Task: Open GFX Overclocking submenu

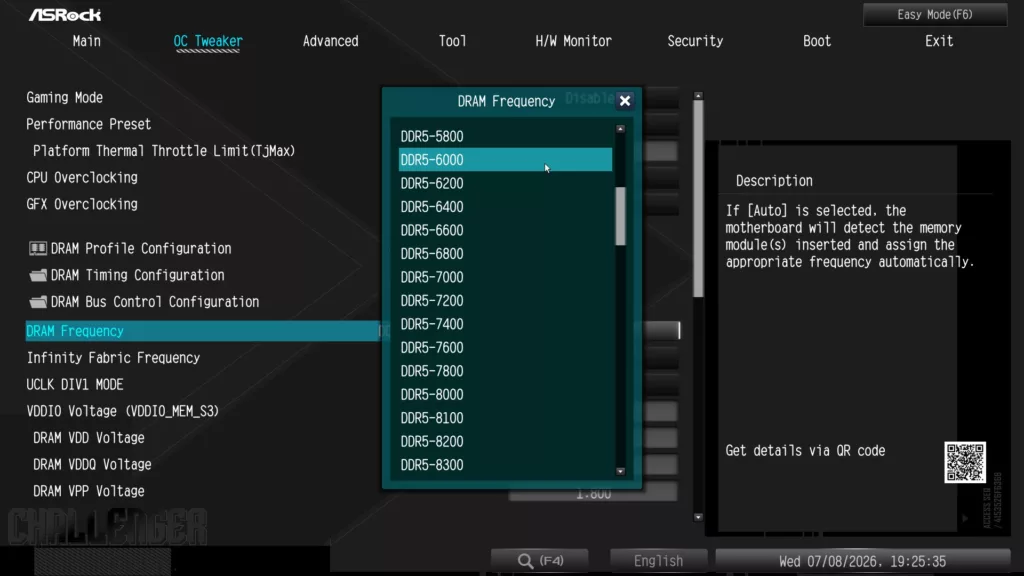Action: pos(82,204)
